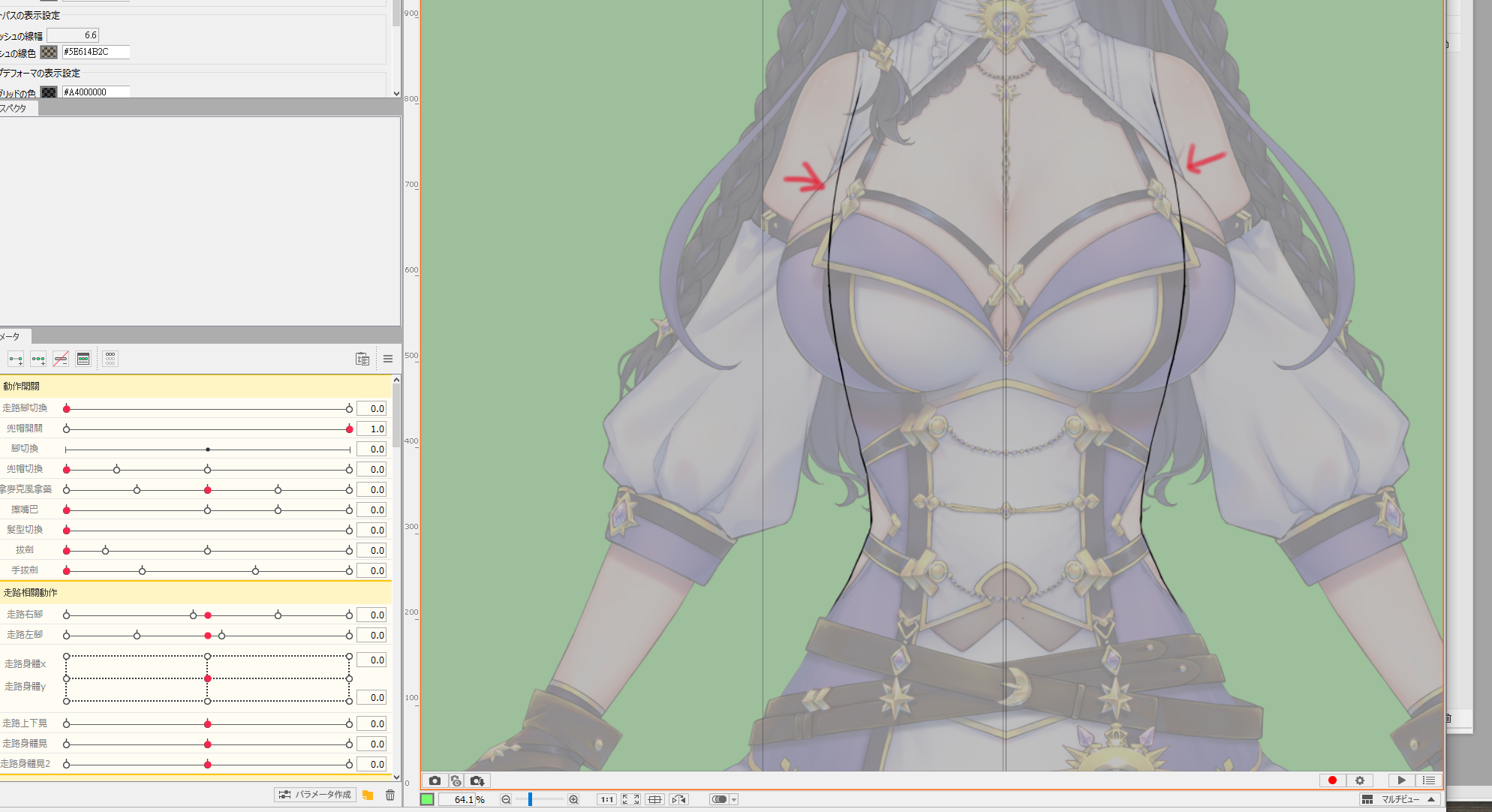Viewport: 1492px width, 812px height.
Task: Click the dotted grid parameter icon
Action: 110,359
